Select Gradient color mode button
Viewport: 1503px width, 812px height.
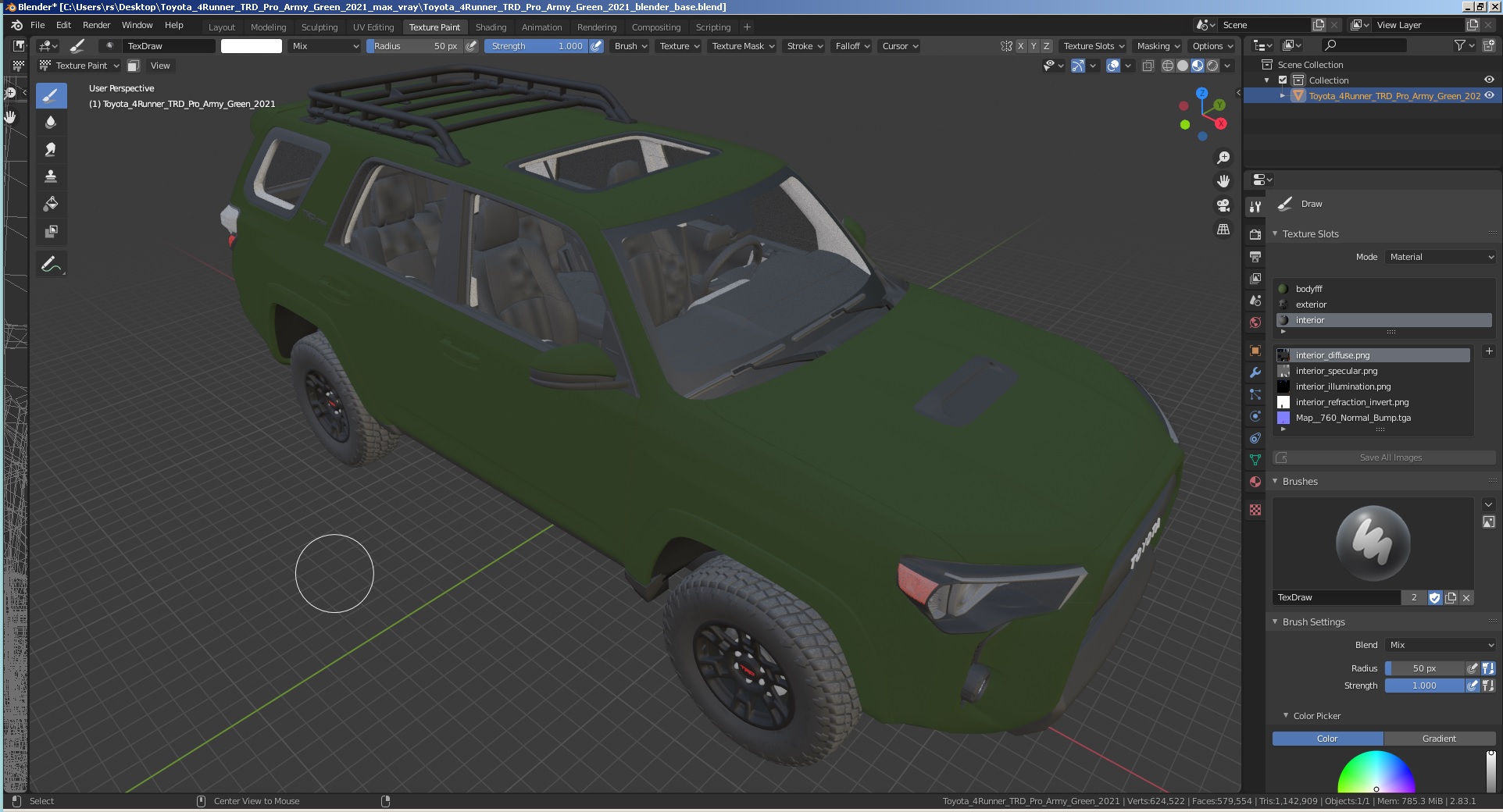pyautogui.click(x=1439, y=739)
